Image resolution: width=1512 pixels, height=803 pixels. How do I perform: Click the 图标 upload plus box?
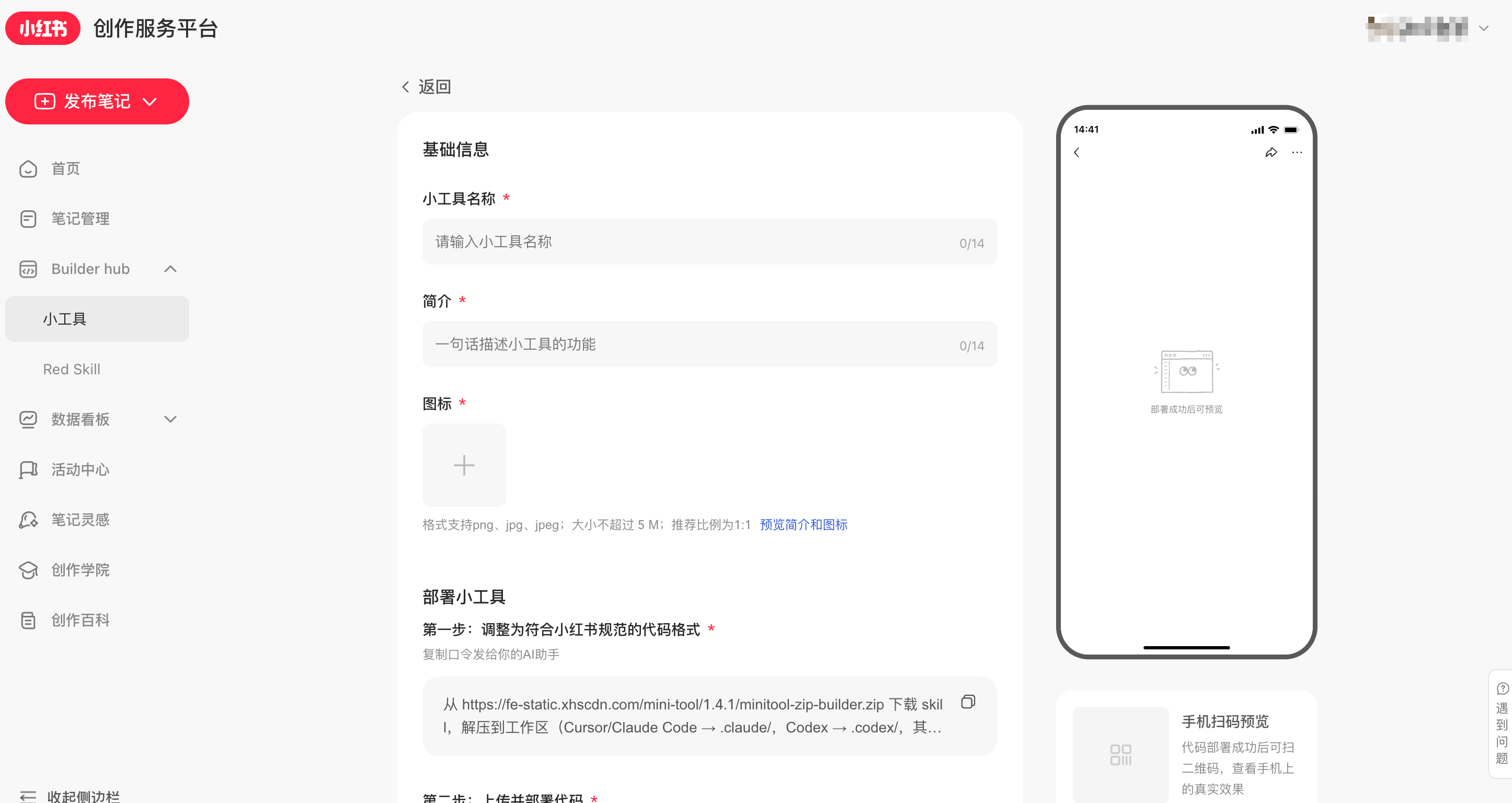click(464, 465)
